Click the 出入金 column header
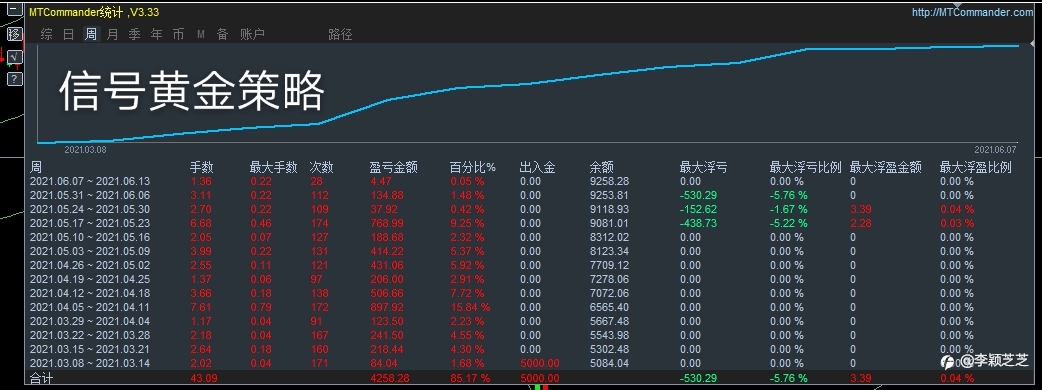The image size is (1042, 390). (x=538, y=167)
